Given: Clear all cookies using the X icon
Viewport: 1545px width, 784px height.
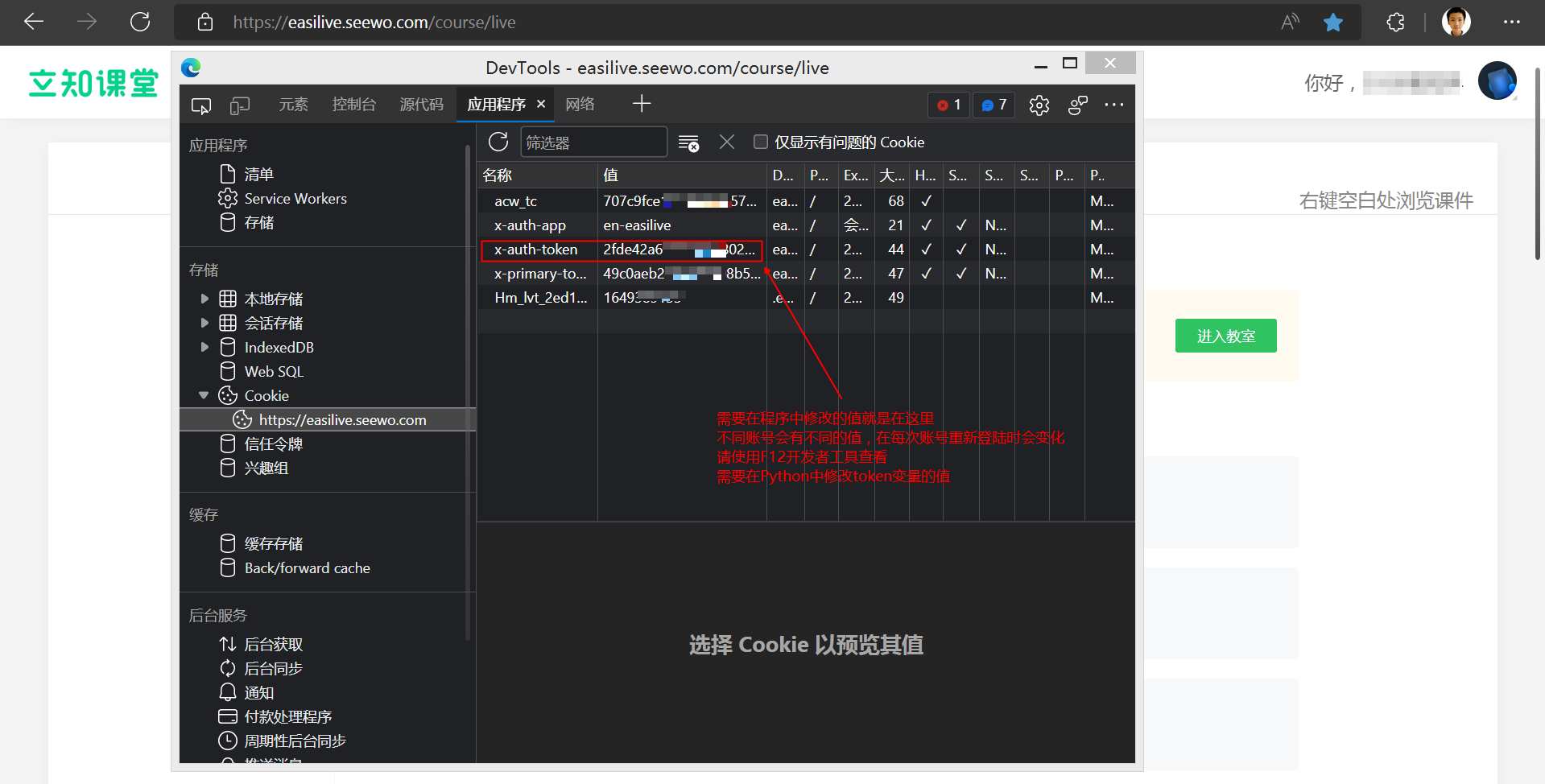Looking at the screenshot, I should 726,141.
